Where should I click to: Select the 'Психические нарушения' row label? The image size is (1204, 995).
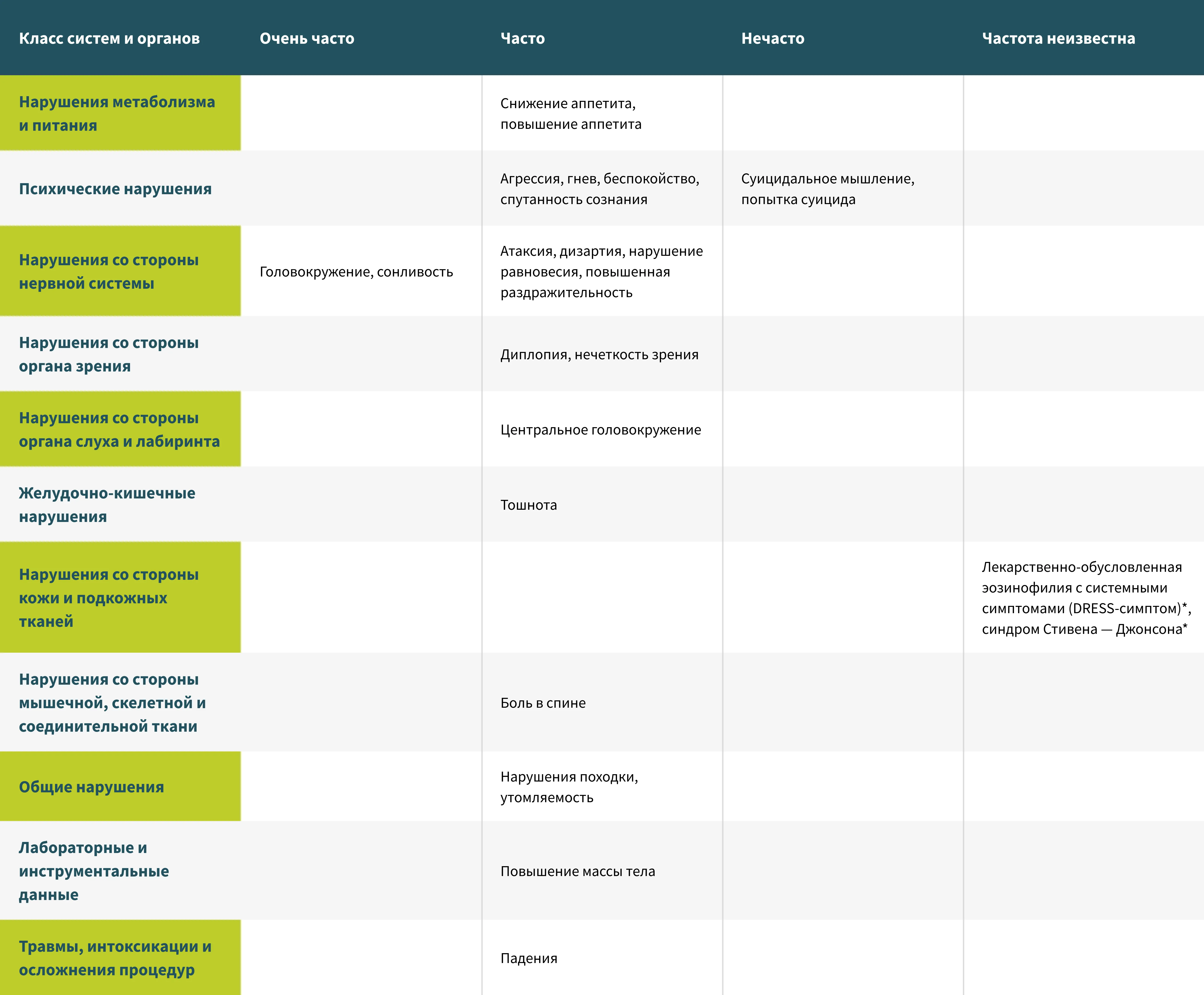(x=115, y=189)
